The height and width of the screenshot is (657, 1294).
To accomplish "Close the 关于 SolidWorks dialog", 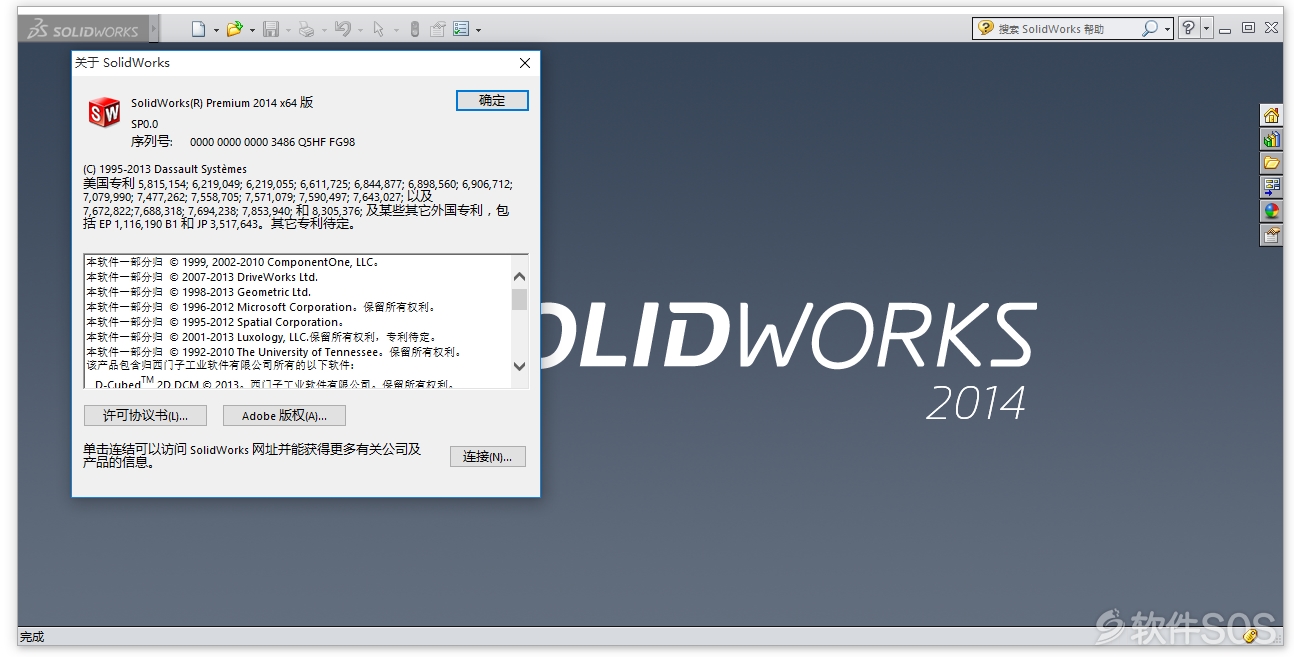I will point(525,62).
